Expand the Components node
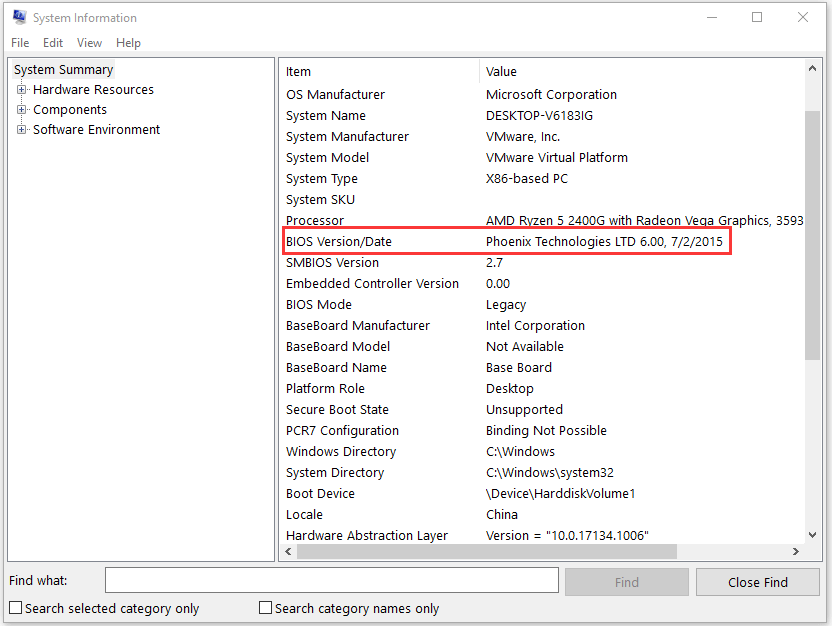 point(21,110)
